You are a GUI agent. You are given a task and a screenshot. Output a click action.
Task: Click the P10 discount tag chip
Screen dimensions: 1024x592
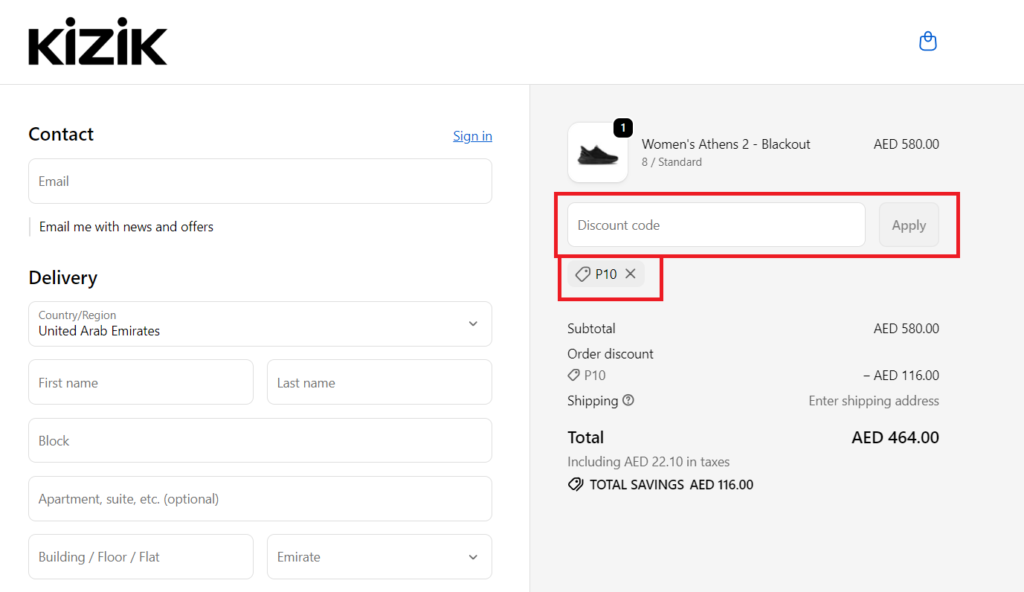coord(606,274)
